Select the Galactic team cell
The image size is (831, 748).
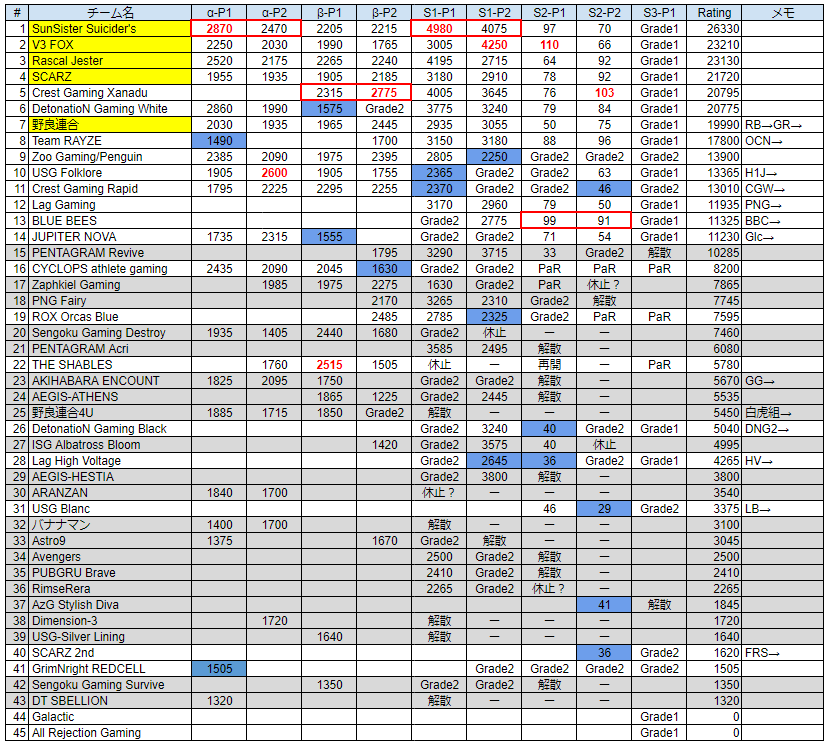tap(110, 717)
